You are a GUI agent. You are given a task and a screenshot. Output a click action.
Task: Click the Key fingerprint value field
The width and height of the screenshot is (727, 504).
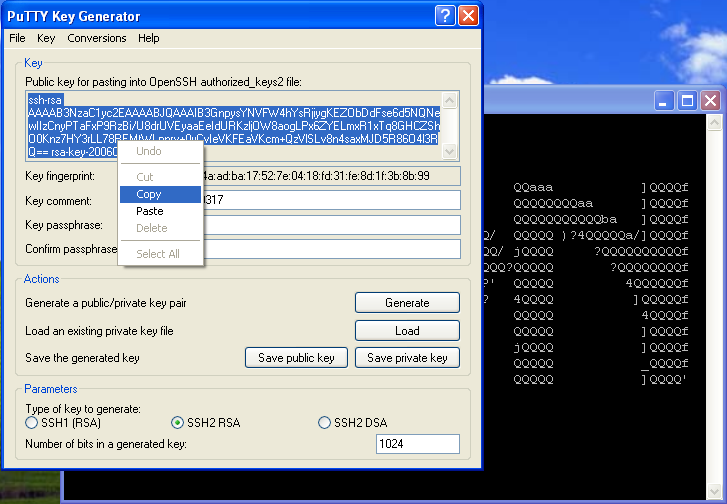332,176
